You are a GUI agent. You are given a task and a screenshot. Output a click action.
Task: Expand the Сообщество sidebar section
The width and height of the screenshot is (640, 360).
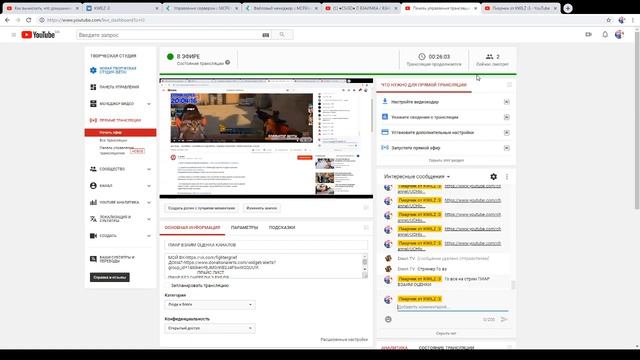point(149,169)
